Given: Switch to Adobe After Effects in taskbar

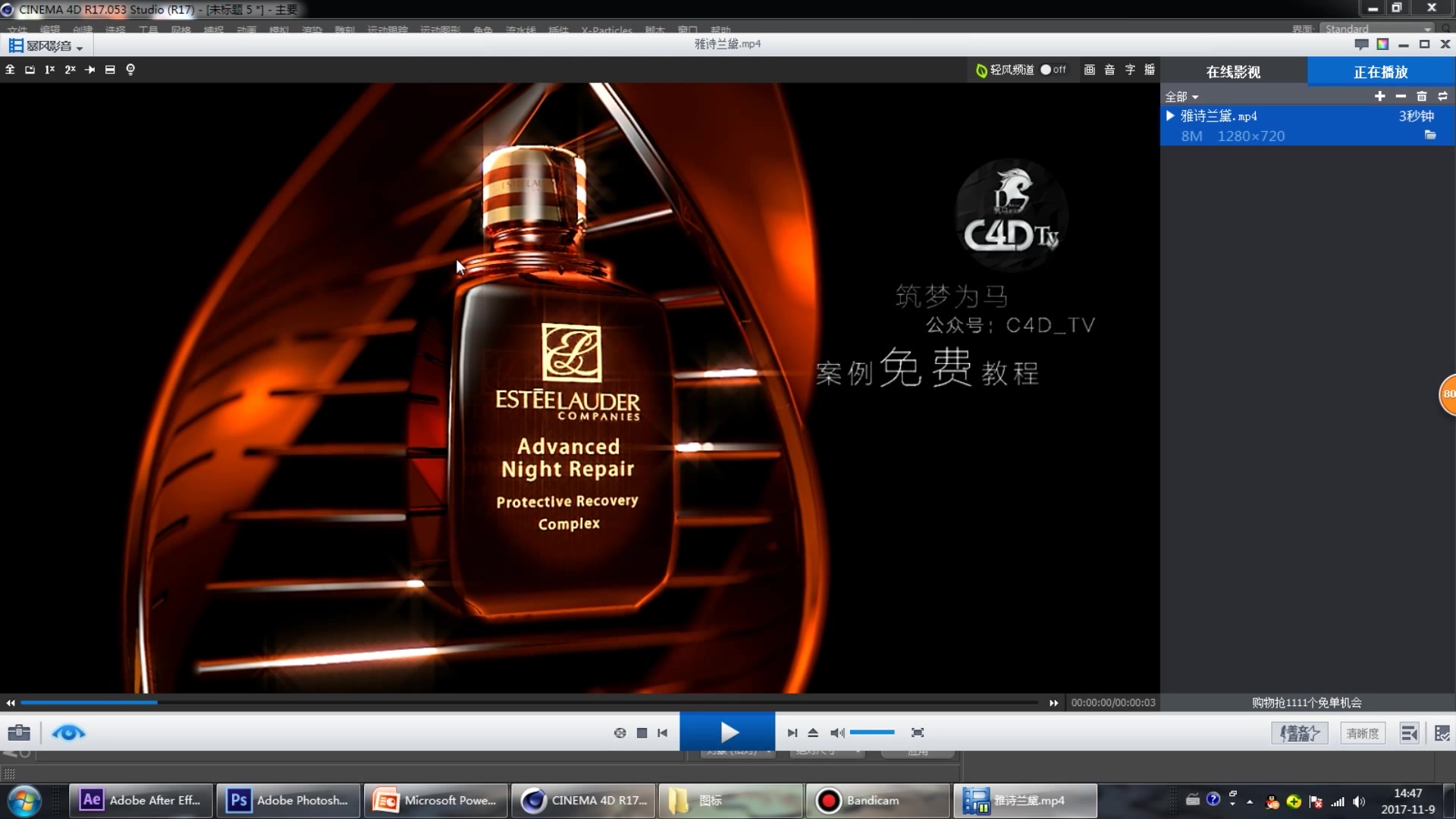Looking at the screenshot, I should 140,801.
